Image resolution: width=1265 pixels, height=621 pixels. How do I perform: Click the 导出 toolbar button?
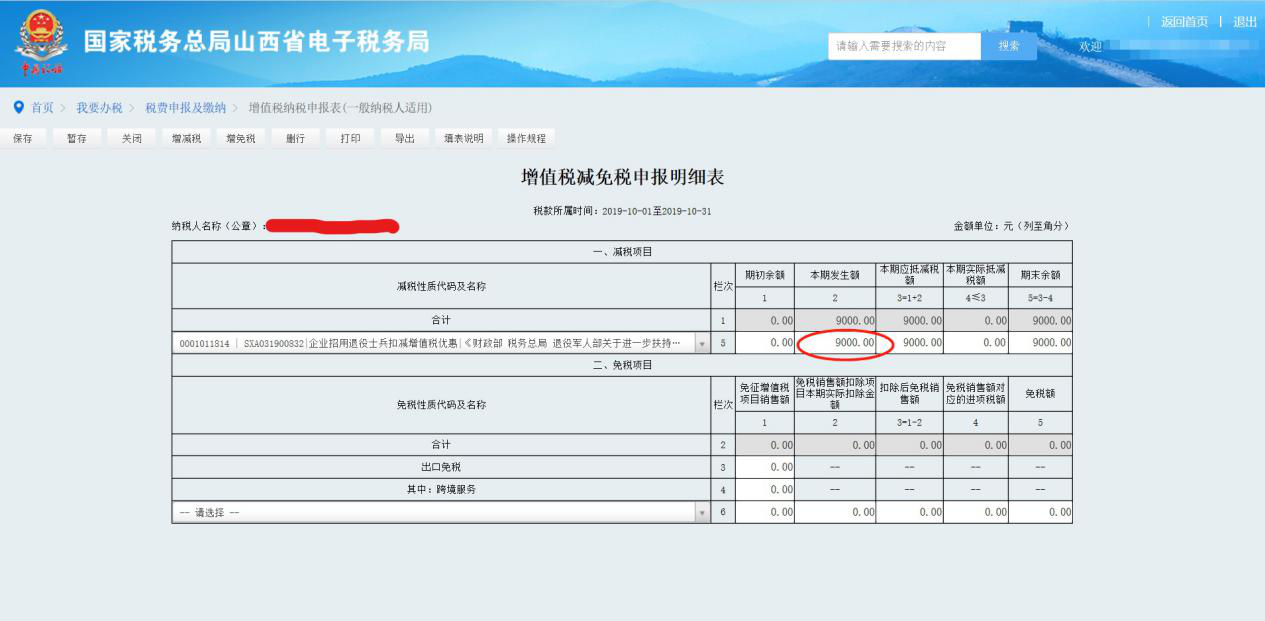[404, 139]
